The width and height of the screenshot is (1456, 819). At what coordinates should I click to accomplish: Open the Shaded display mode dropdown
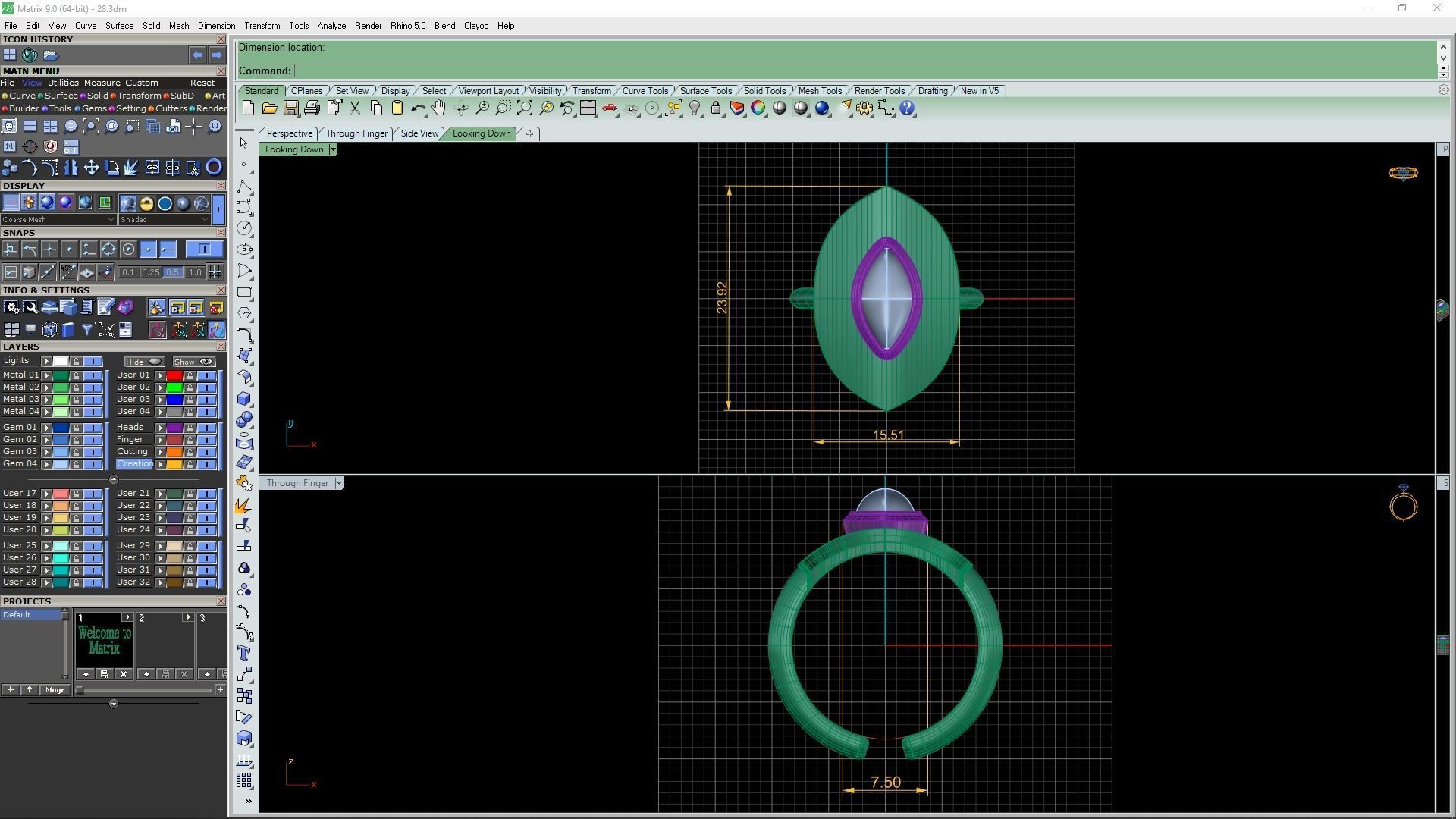[x=165, y=220]
